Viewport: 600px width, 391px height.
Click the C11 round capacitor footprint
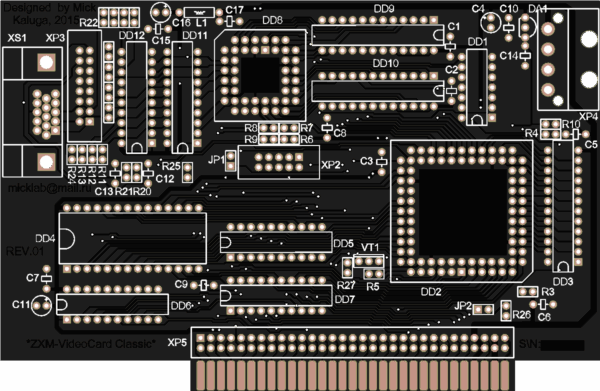[x=41, y=305]
